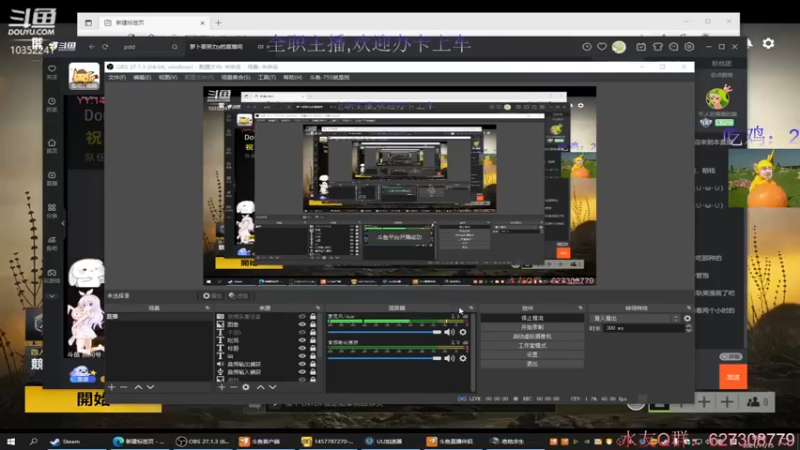Click the Douyu refresh icon
The image size is (800, 450).
tap(105, 46)
